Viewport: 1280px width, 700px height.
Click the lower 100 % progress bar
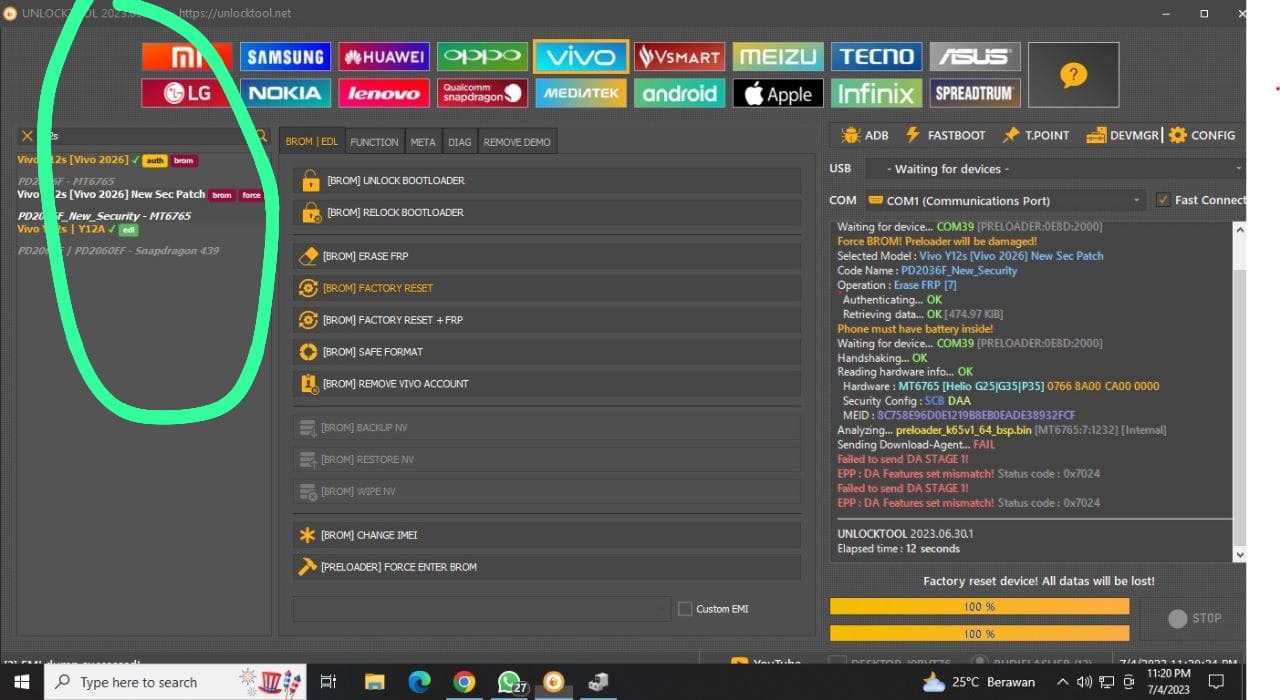tap(979, 634)
